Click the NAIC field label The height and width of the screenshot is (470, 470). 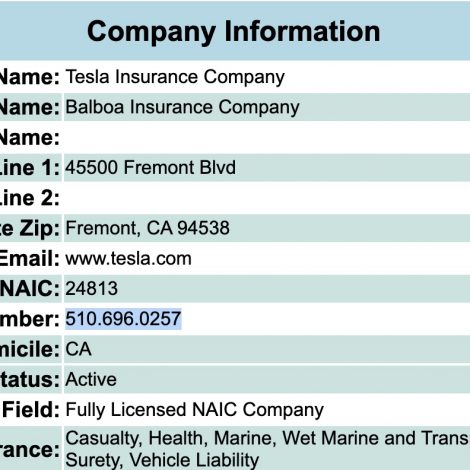click(30, 289)
